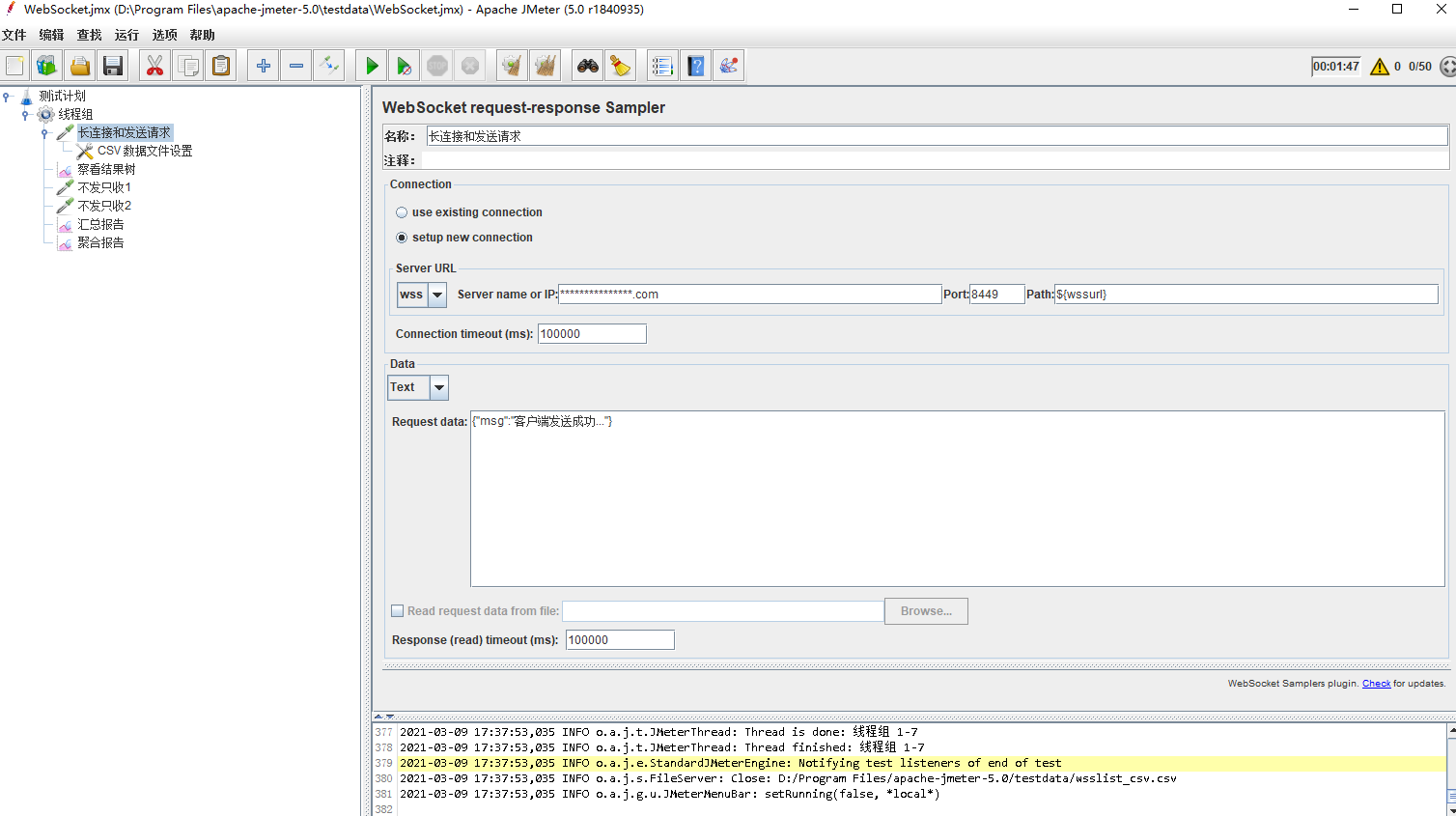
Task: Open the Function Helper dialog icon
Action: [x=728, y=65]
